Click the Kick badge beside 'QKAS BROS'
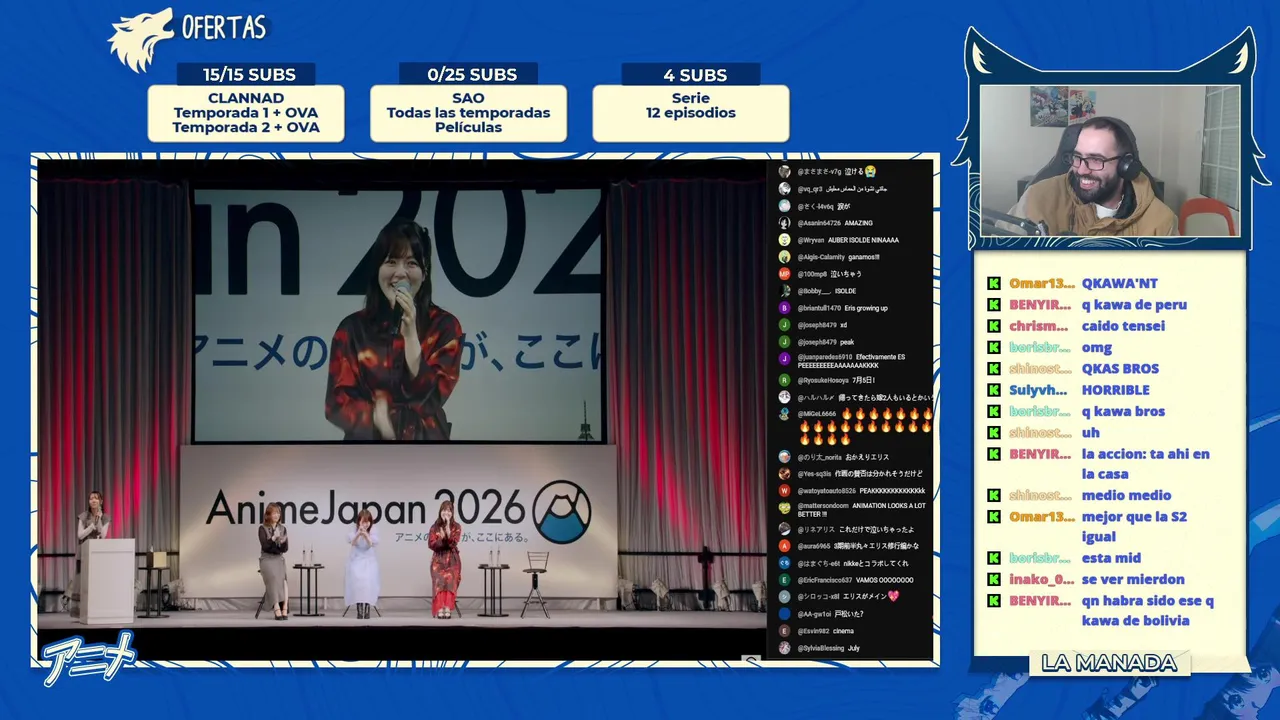1280x720 pixels. point(993,368)
